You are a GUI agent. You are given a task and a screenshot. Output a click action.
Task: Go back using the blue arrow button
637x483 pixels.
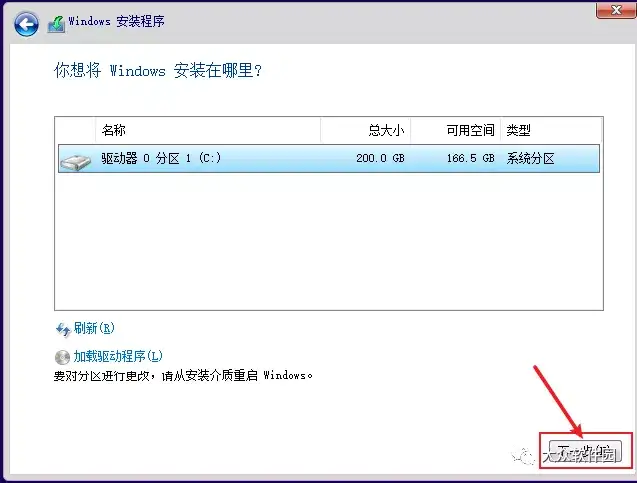(26, 24)
